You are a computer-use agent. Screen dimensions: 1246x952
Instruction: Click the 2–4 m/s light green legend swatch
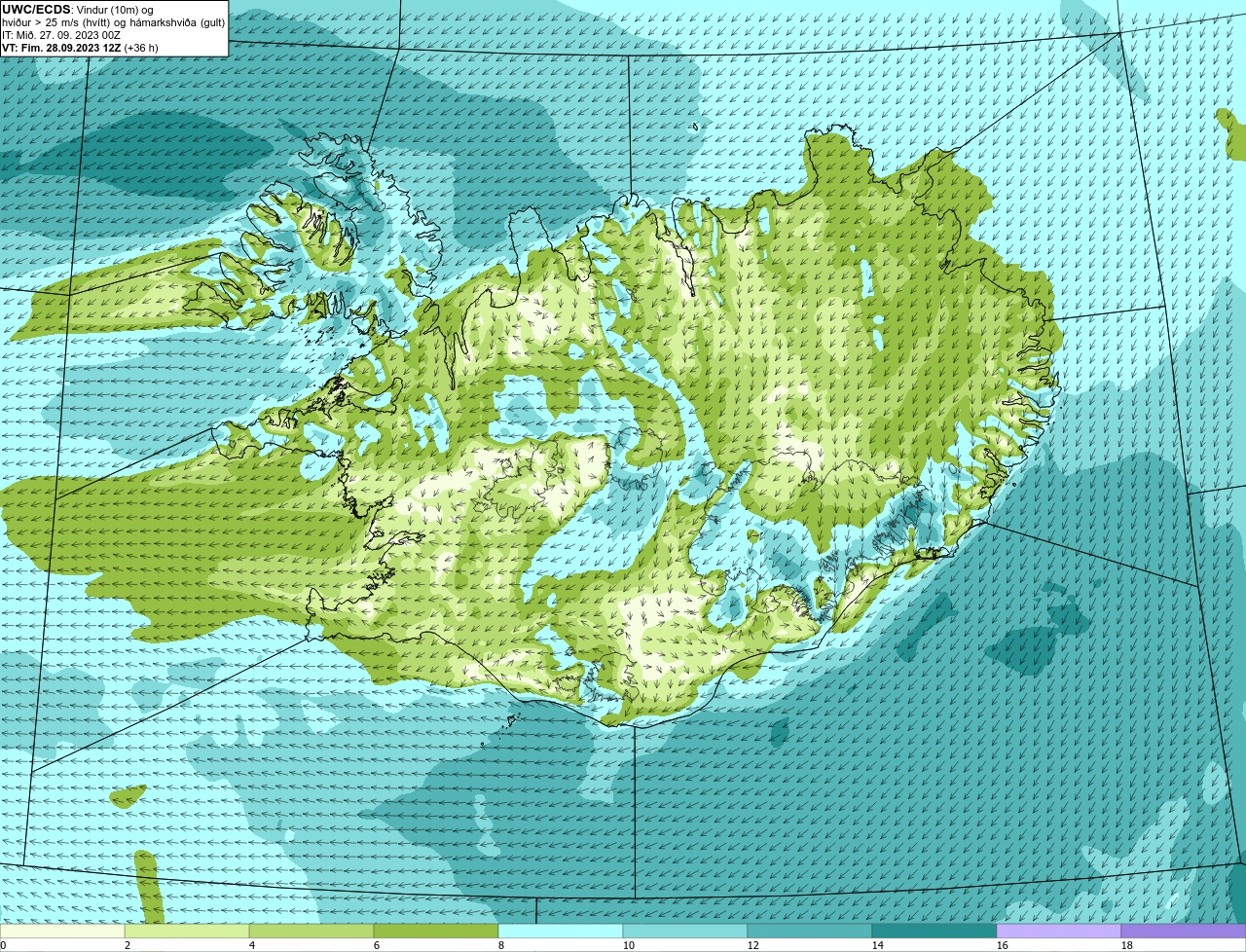click(187, 931)
